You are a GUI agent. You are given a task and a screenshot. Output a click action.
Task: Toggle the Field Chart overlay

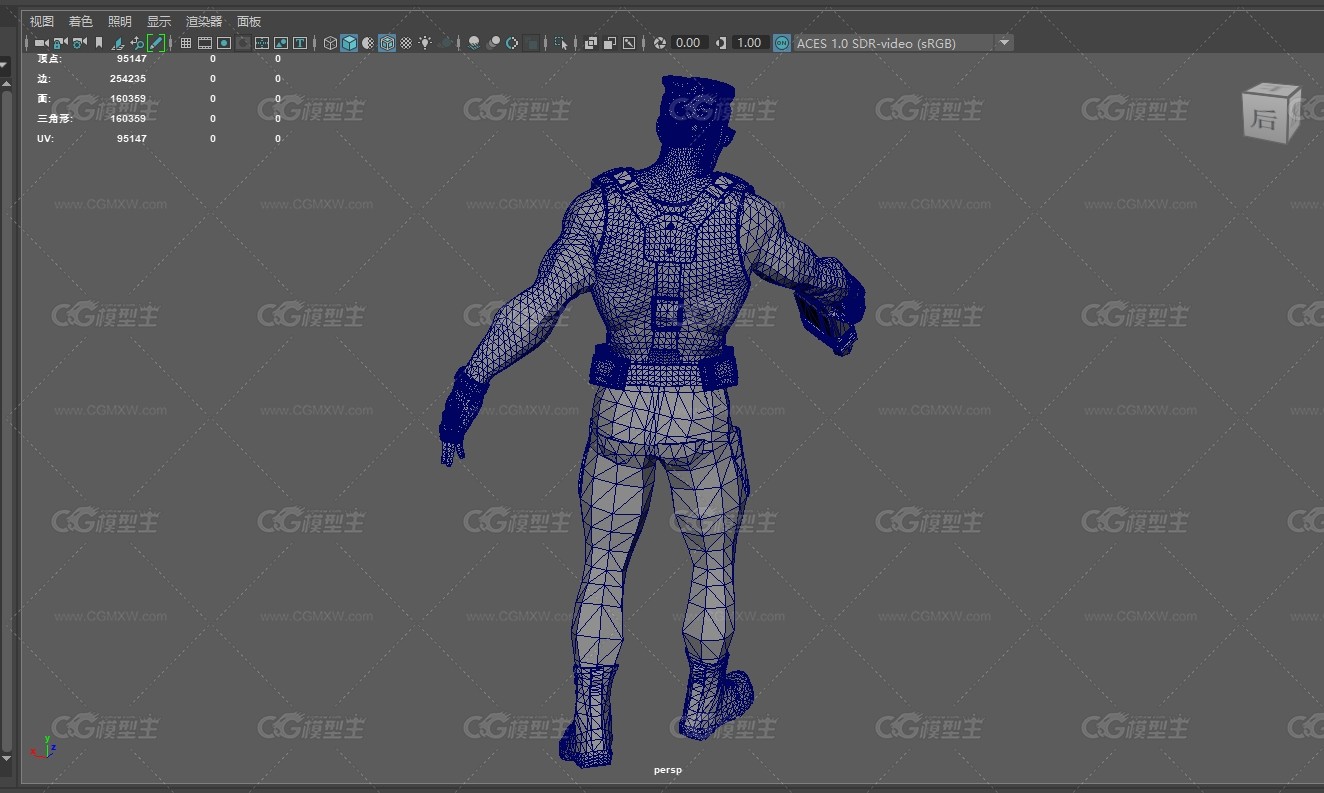pos(262,43)
